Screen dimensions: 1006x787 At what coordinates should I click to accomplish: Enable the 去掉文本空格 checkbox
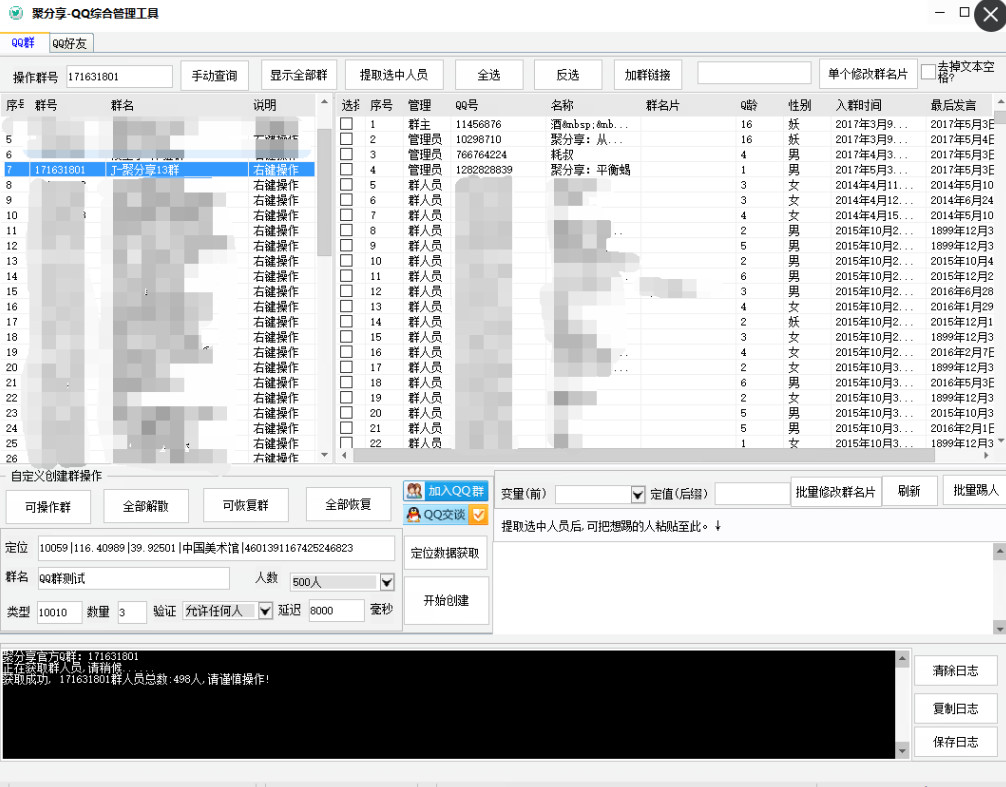tap(928, 72)
